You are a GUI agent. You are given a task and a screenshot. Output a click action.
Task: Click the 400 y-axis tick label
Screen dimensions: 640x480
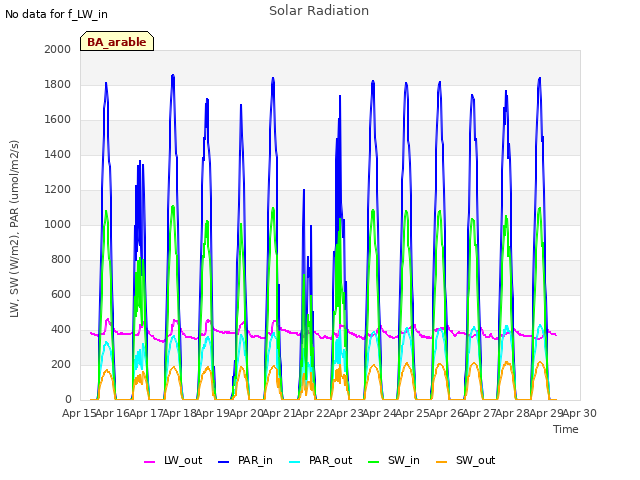click(61, 330)
